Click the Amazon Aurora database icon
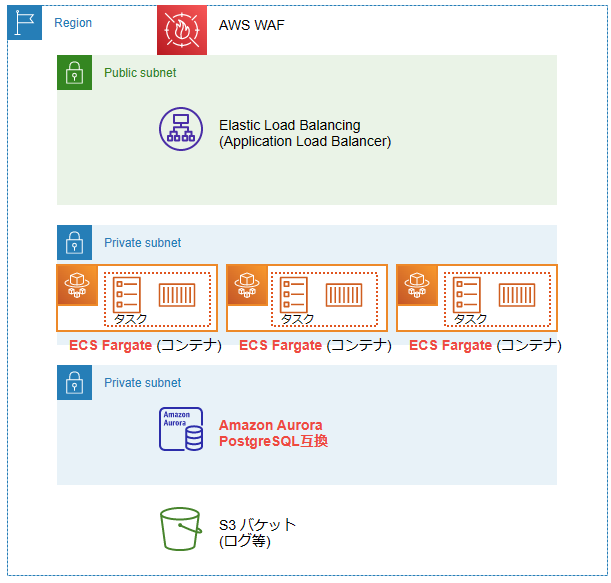 point(181,429)
